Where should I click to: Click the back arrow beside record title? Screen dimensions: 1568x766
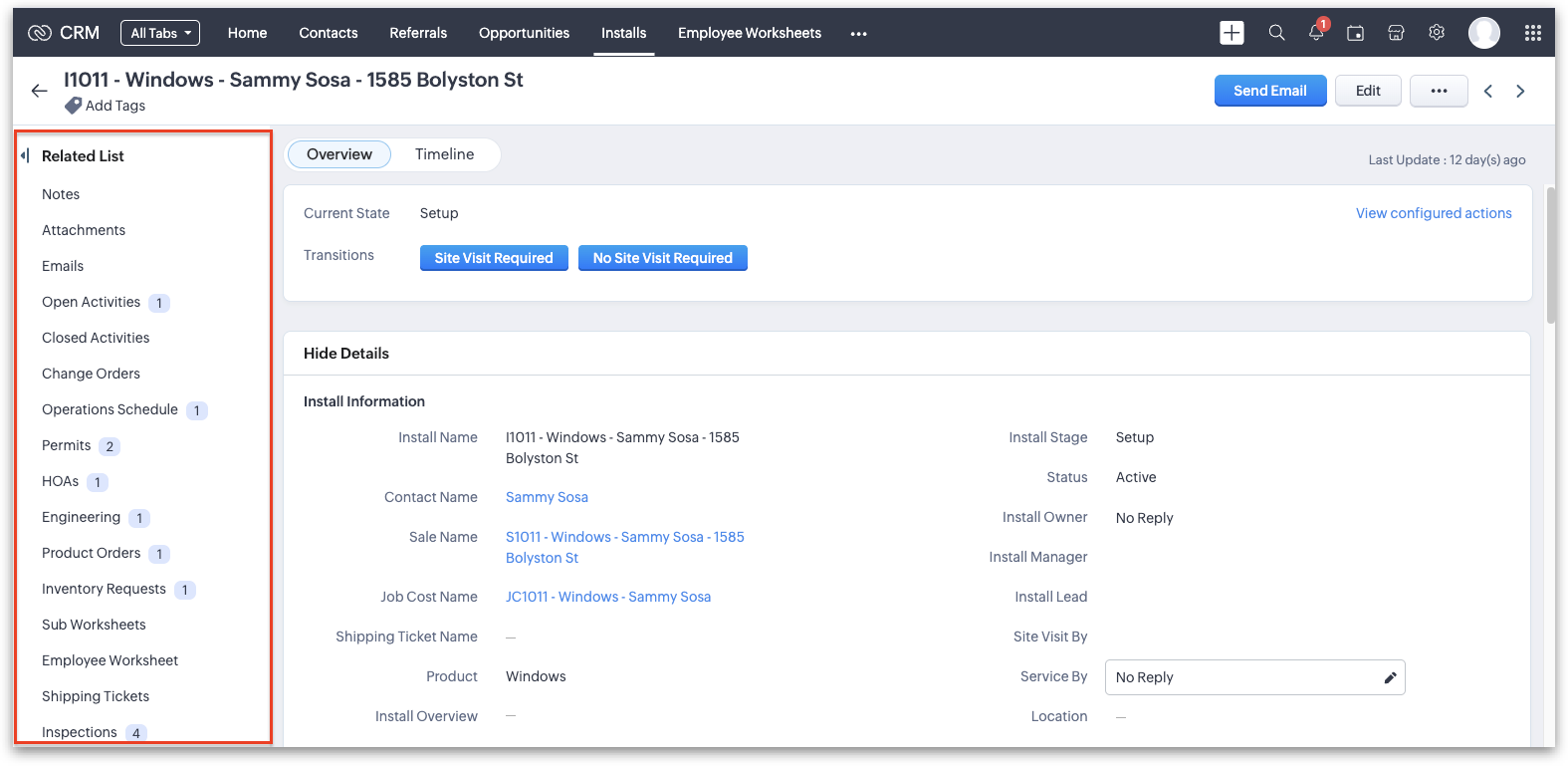coord(39,91)
